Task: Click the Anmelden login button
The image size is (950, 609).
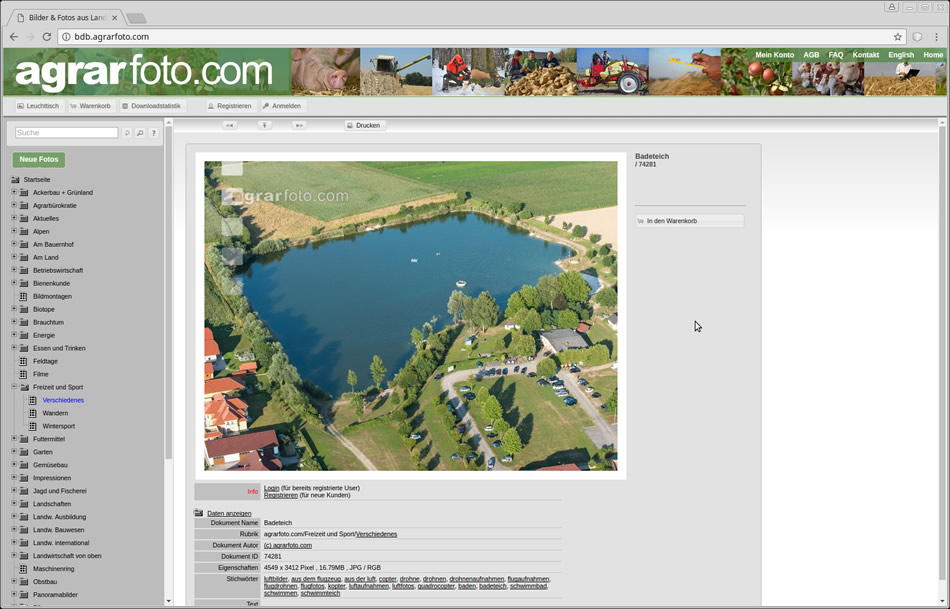Action: (x=282, y=106)
